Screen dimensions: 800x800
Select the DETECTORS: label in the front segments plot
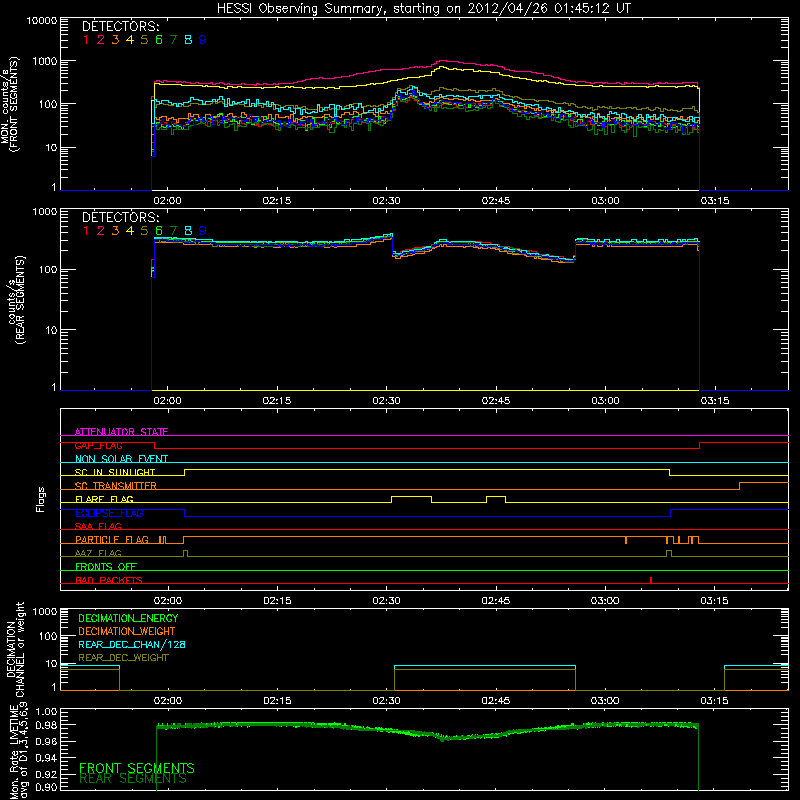click(x=121, y=27)
